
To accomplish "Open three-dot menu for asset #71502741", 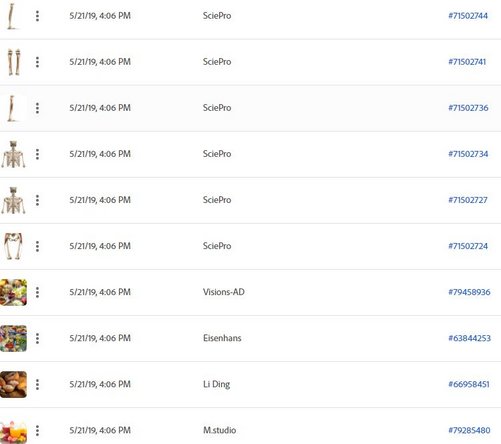I will click(x=37, y=62).
